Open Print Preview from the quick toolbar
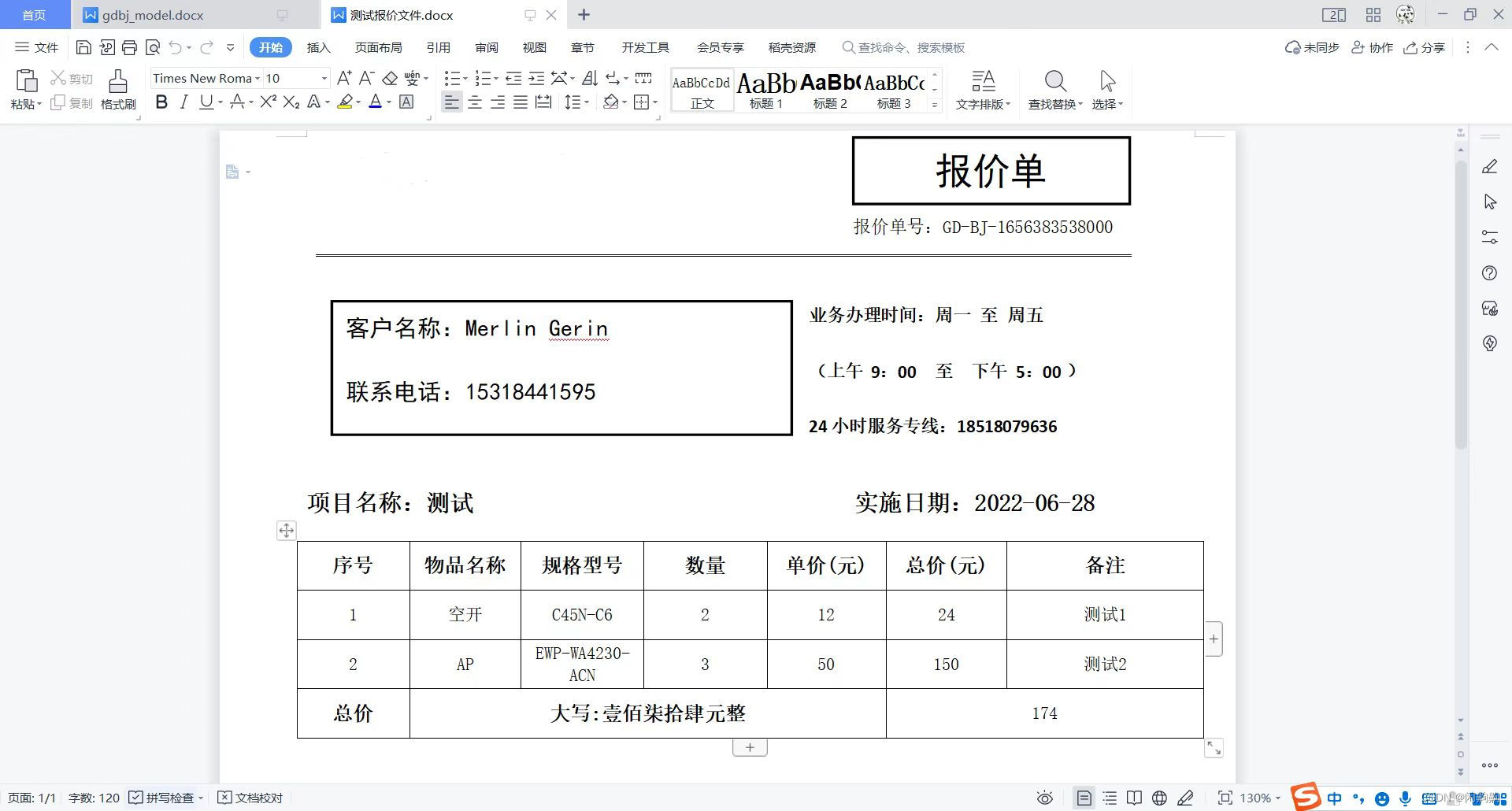This screenshot has width=1512, height=811. pos(153,47)
